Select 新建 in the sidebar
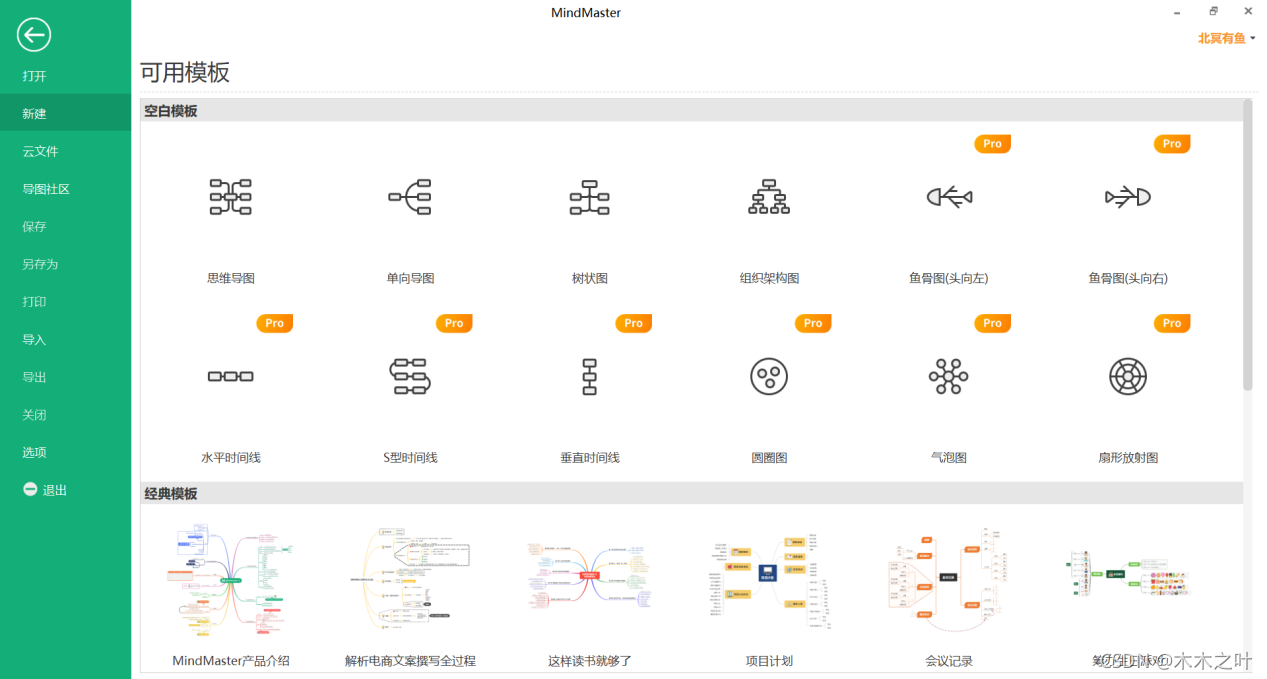Image resolution: width=1267 pixels, height=679 pixels. [65, 113]
